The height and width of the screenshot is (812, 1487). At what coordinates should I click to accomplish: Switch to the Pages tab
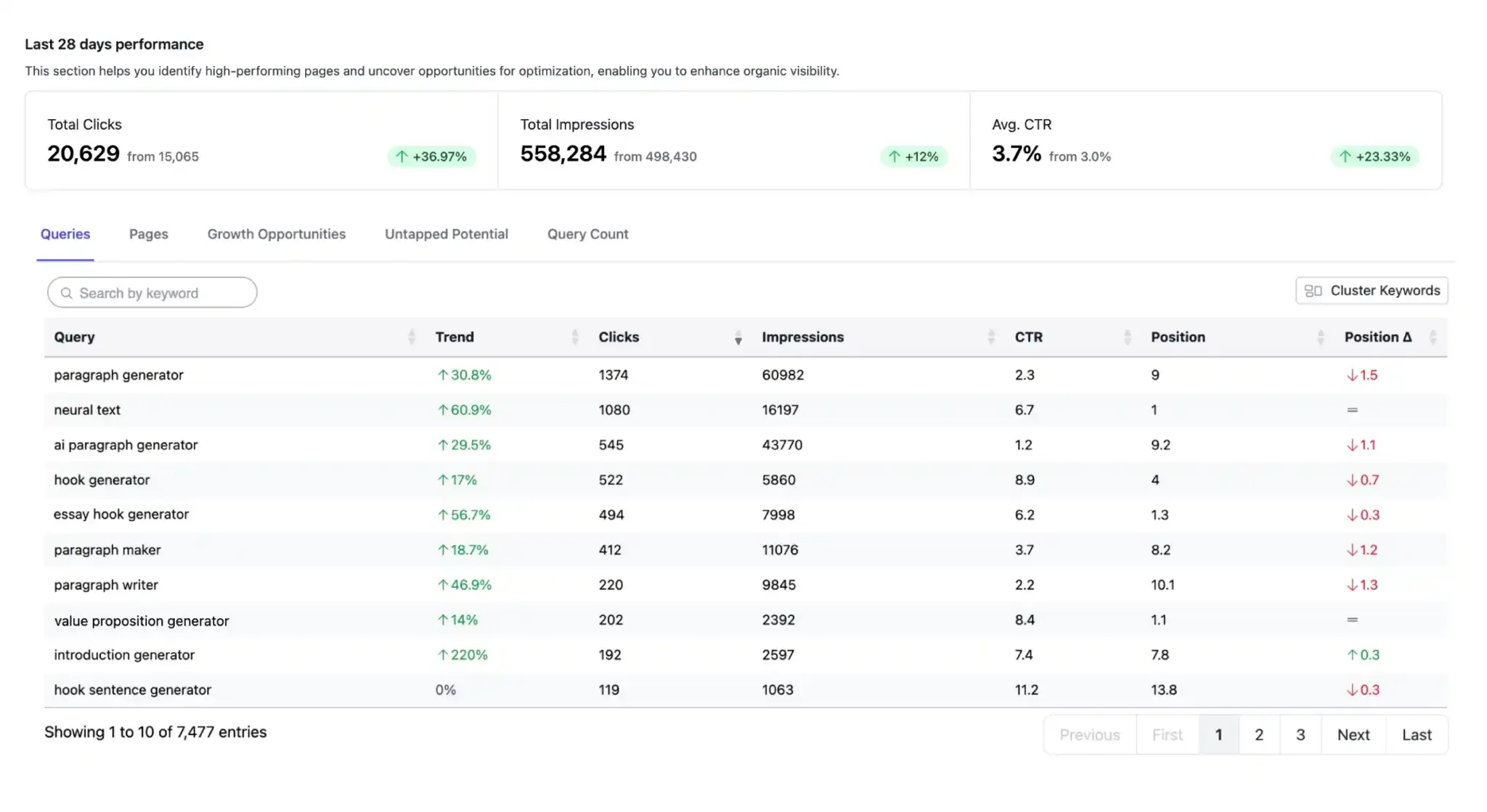point(148,234)
